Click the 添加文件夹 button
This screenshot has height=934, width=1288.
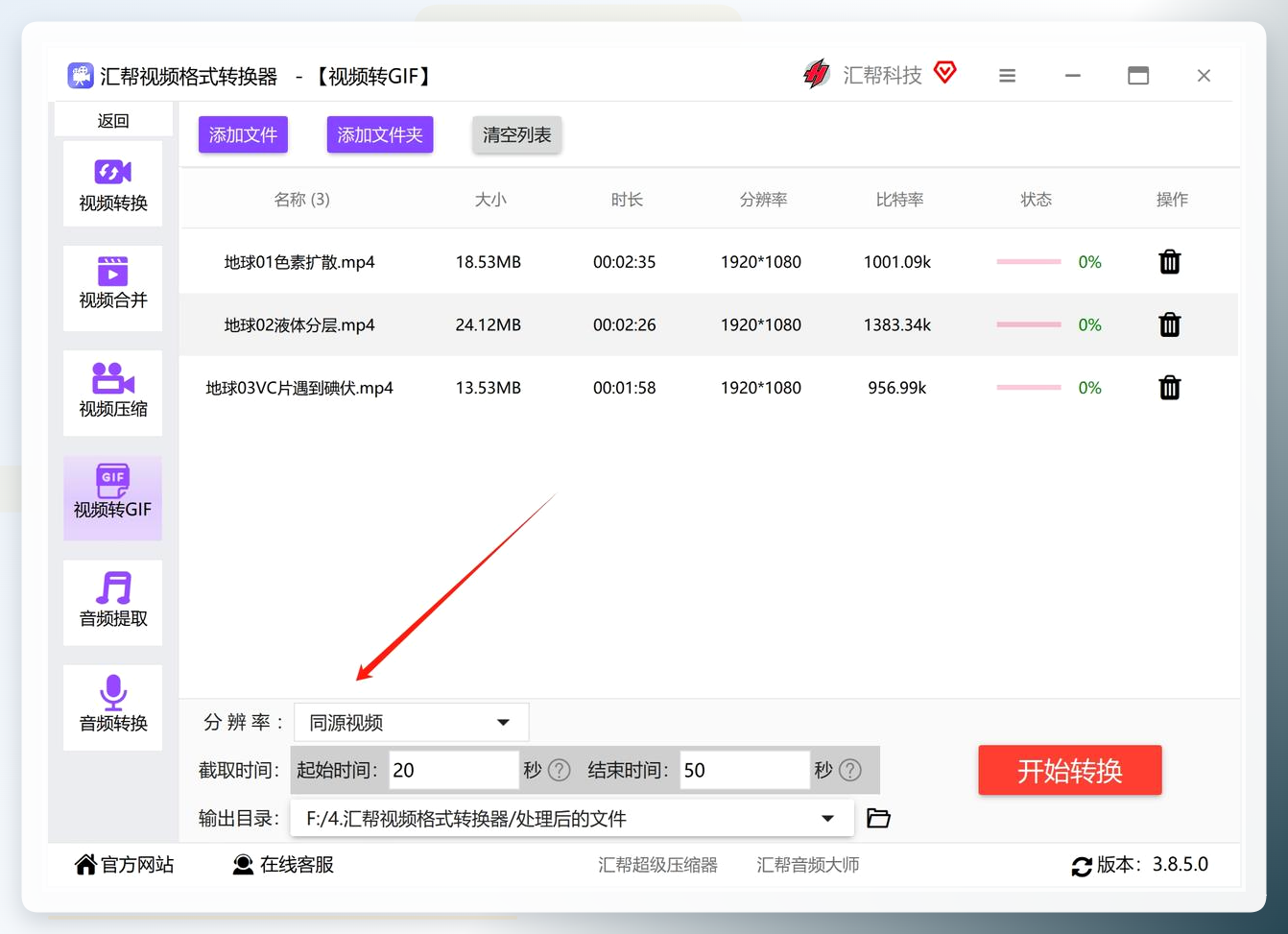coord(380,134)
